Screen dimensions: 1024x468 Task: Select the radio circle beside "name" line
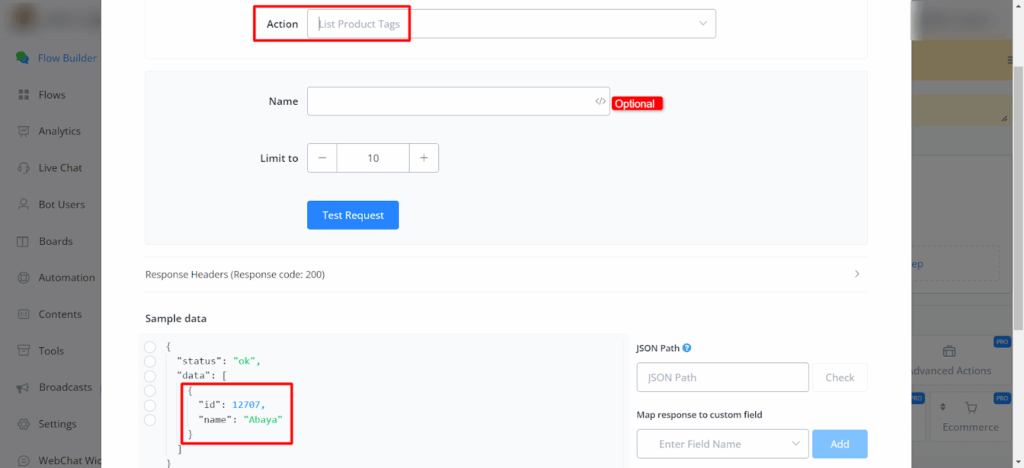150,420
